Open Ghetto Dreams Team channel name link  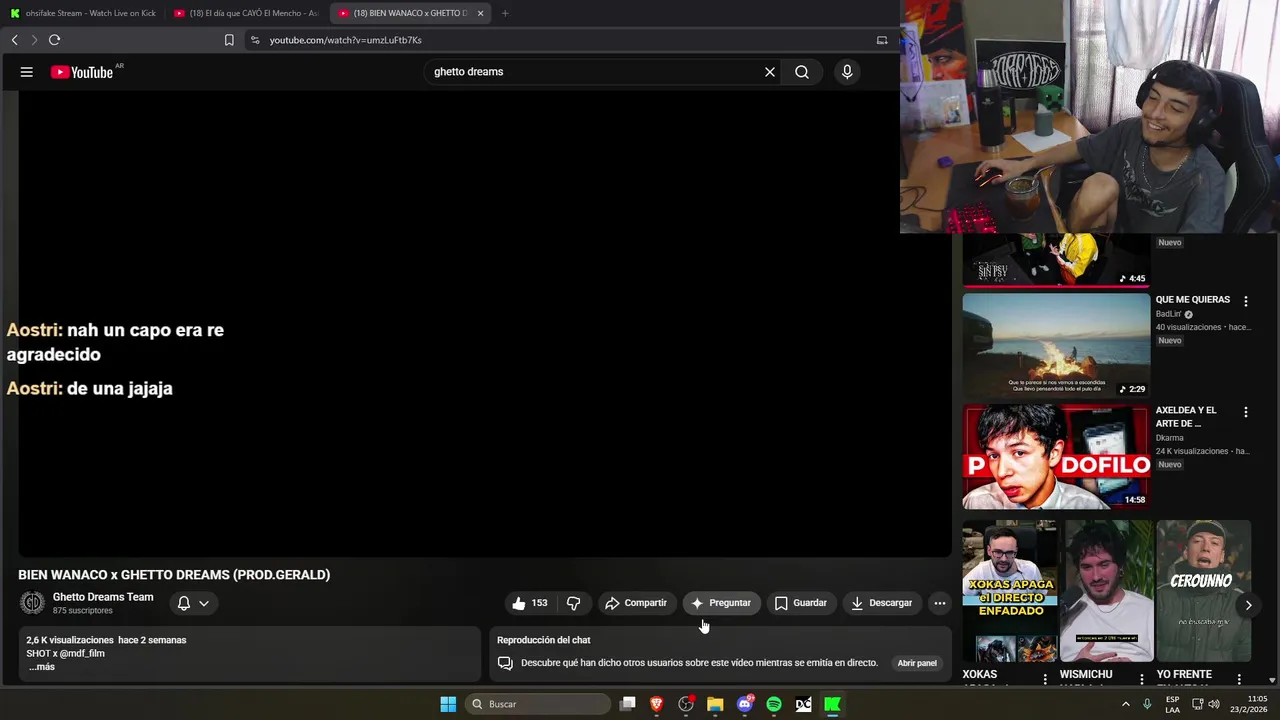[103, 597]
